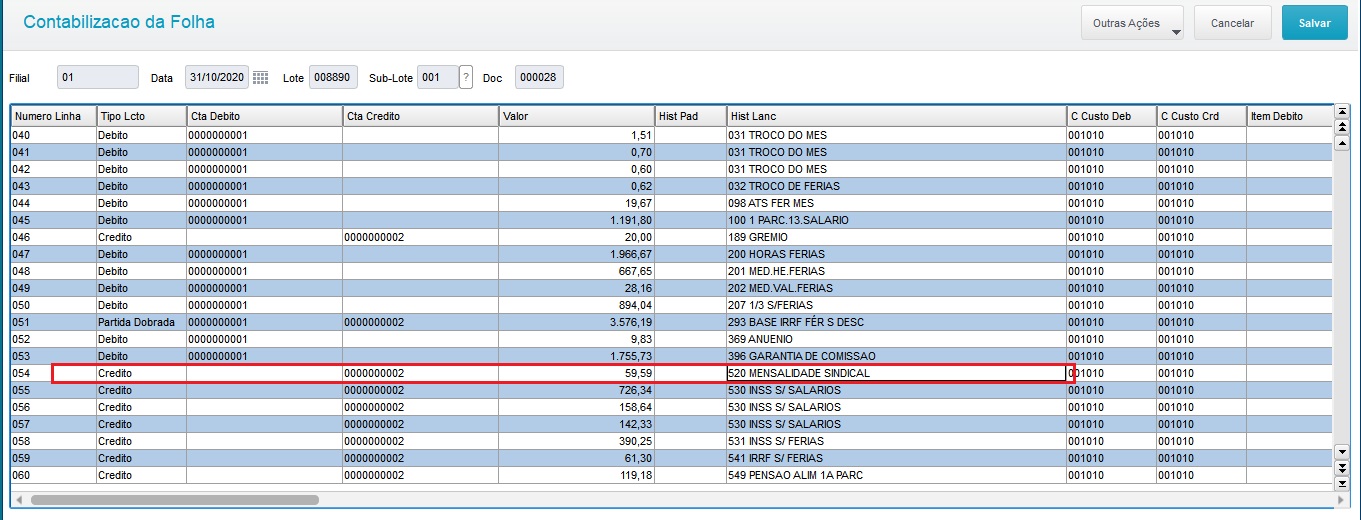Sort by Numero Linha column header
1361x520 pixels.
tap(53, 116)
